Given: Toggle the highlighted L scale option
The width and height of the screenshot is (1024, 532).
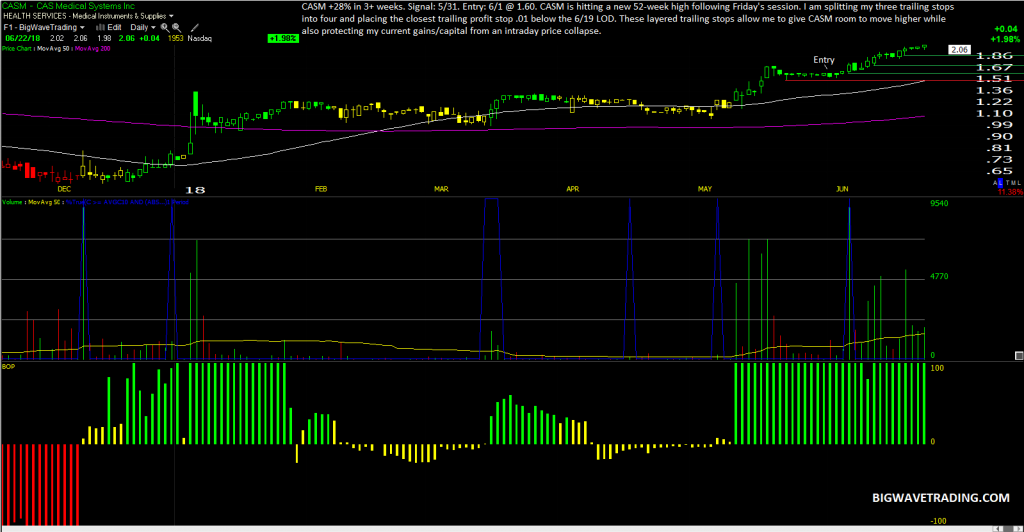Looking at the screenshot, I should tap(1000, 183).
